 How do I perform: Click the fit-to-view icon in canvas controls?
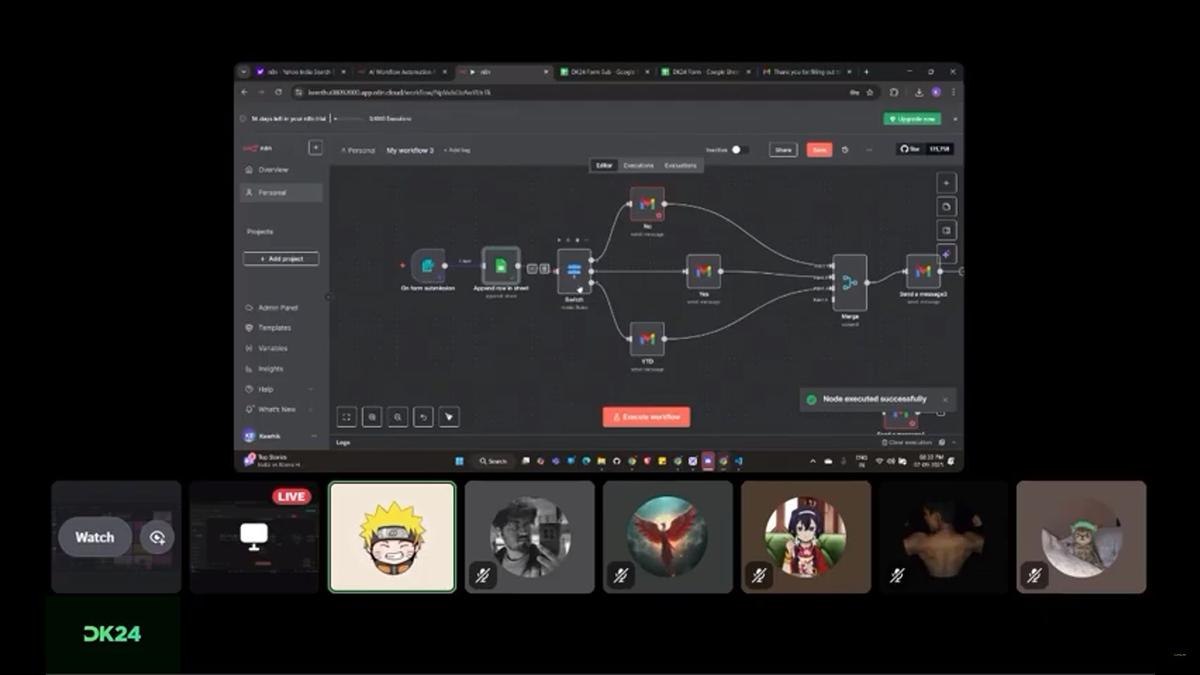tap(345, 416)
